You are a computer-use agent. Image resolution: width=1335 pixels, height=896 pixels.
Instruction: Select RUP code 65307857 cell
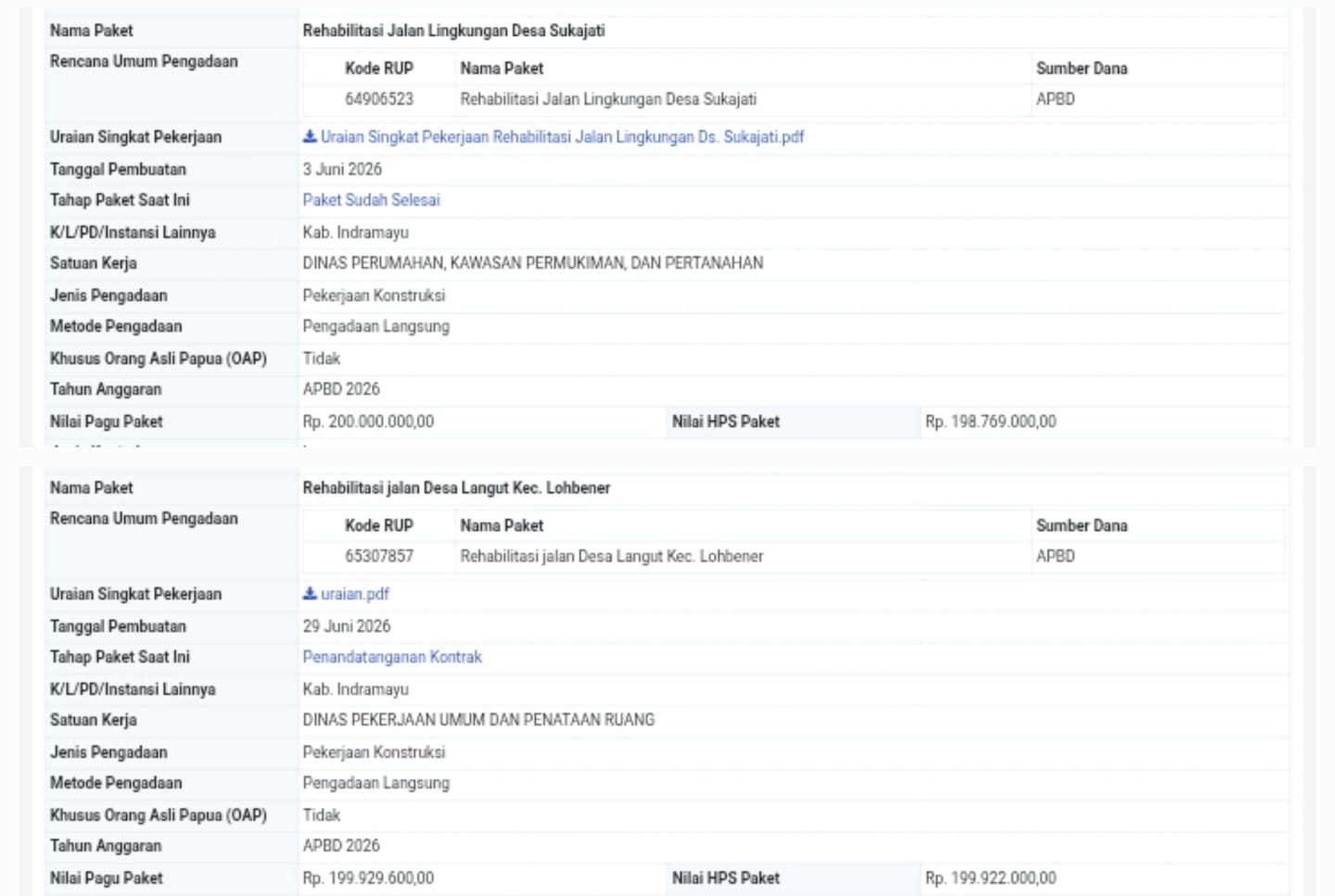[379, 556]
